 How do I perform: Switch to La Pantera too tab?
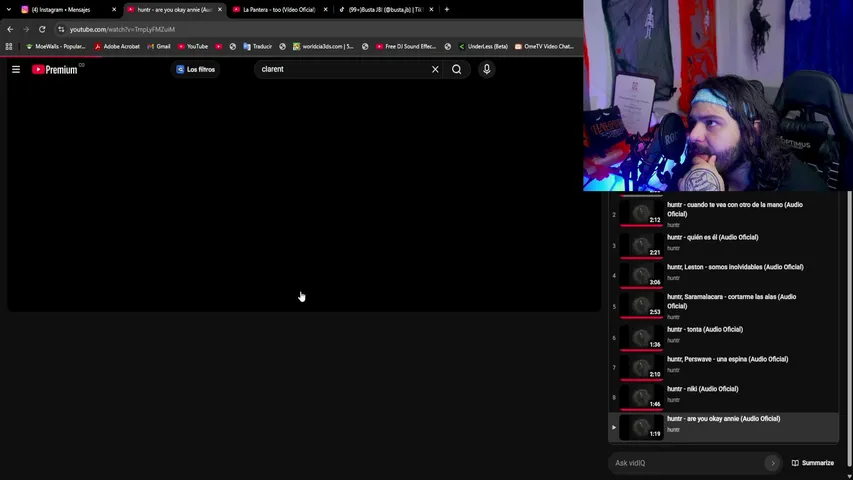278,9
